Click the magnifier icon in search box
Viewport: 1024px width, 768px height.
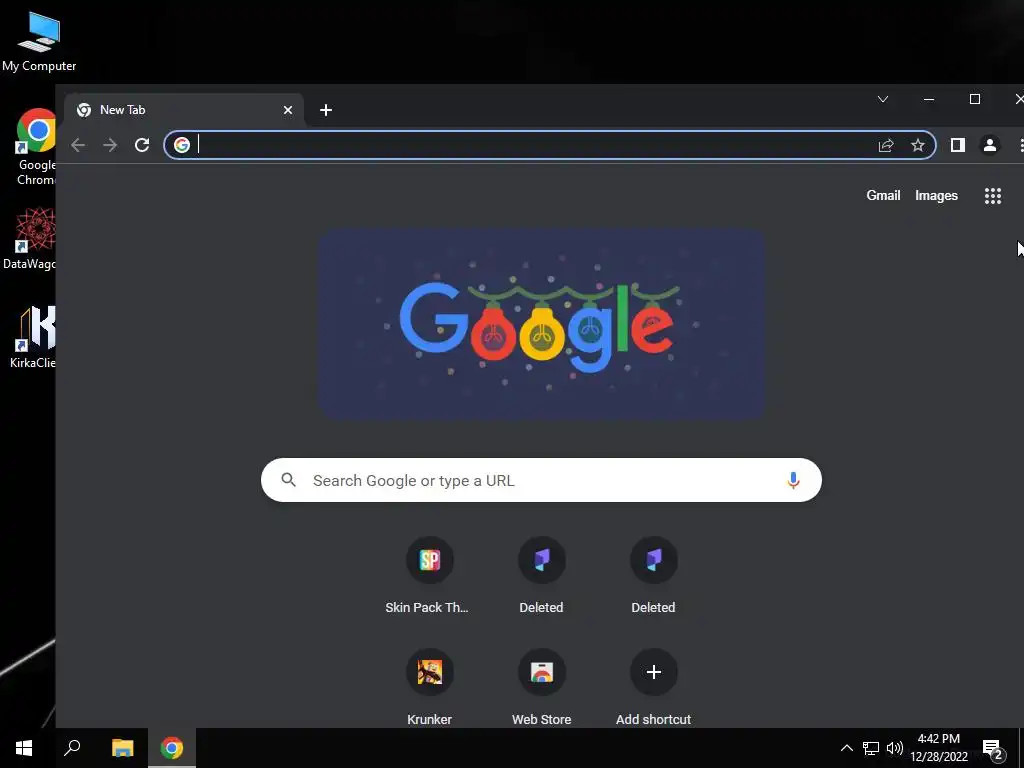(x=289, y=480)
